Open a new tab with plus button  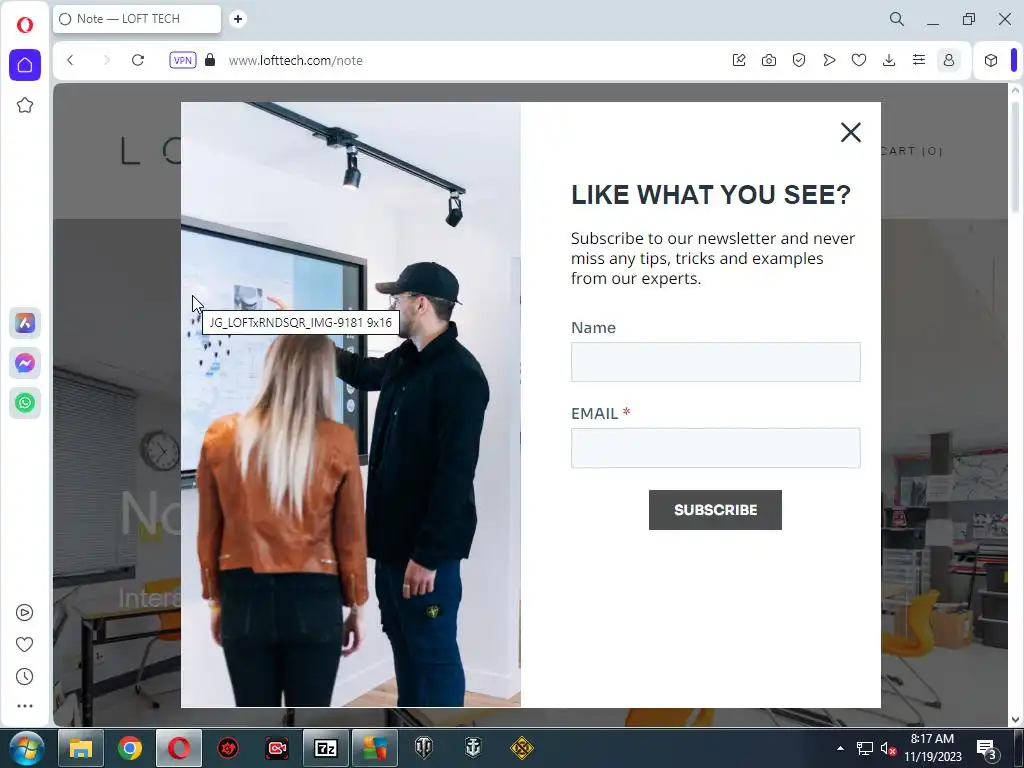click(x=238, y=19)
